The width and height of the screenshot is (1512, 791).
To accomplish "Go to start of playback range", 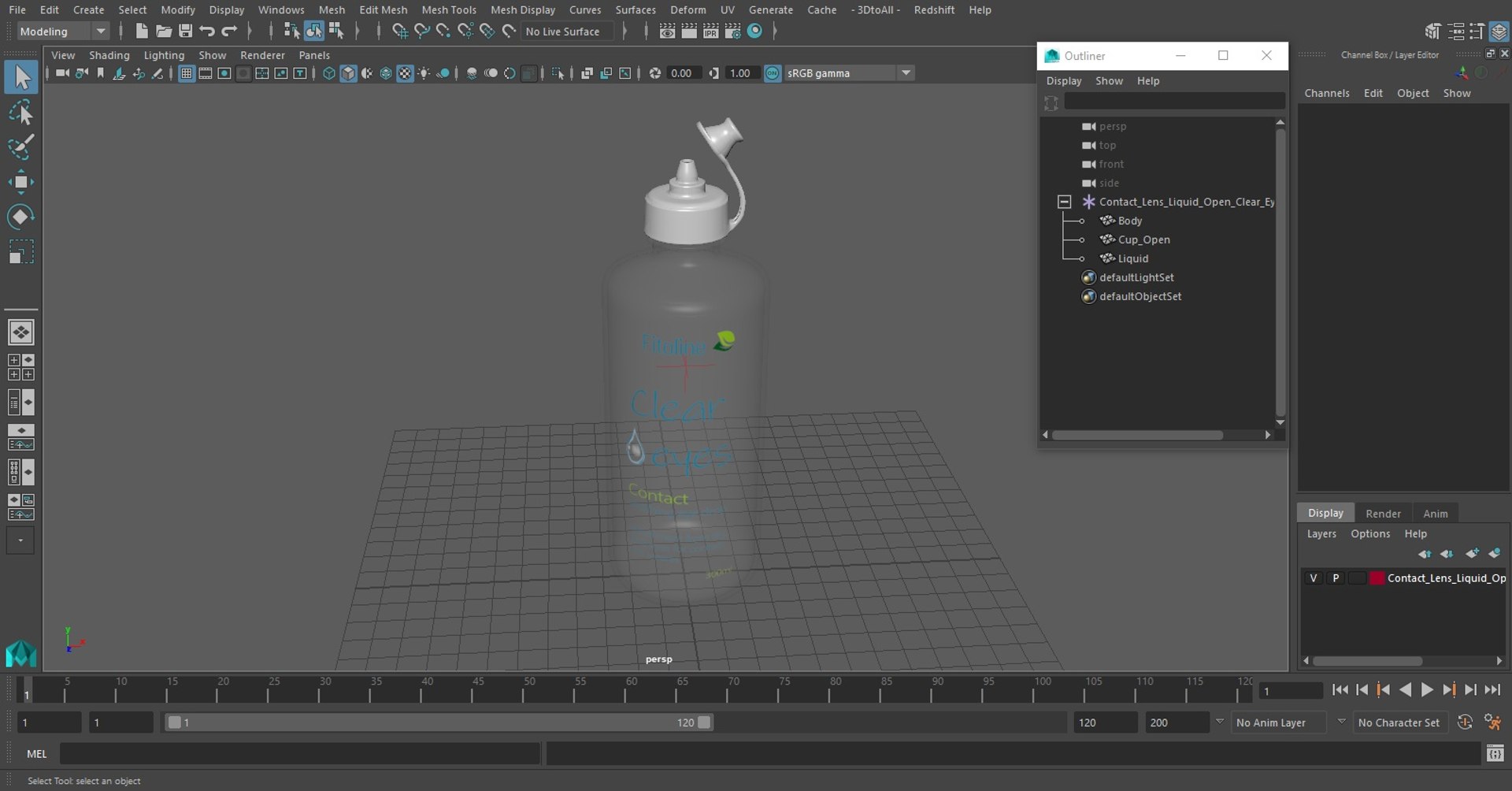I will click(1340, 690).
